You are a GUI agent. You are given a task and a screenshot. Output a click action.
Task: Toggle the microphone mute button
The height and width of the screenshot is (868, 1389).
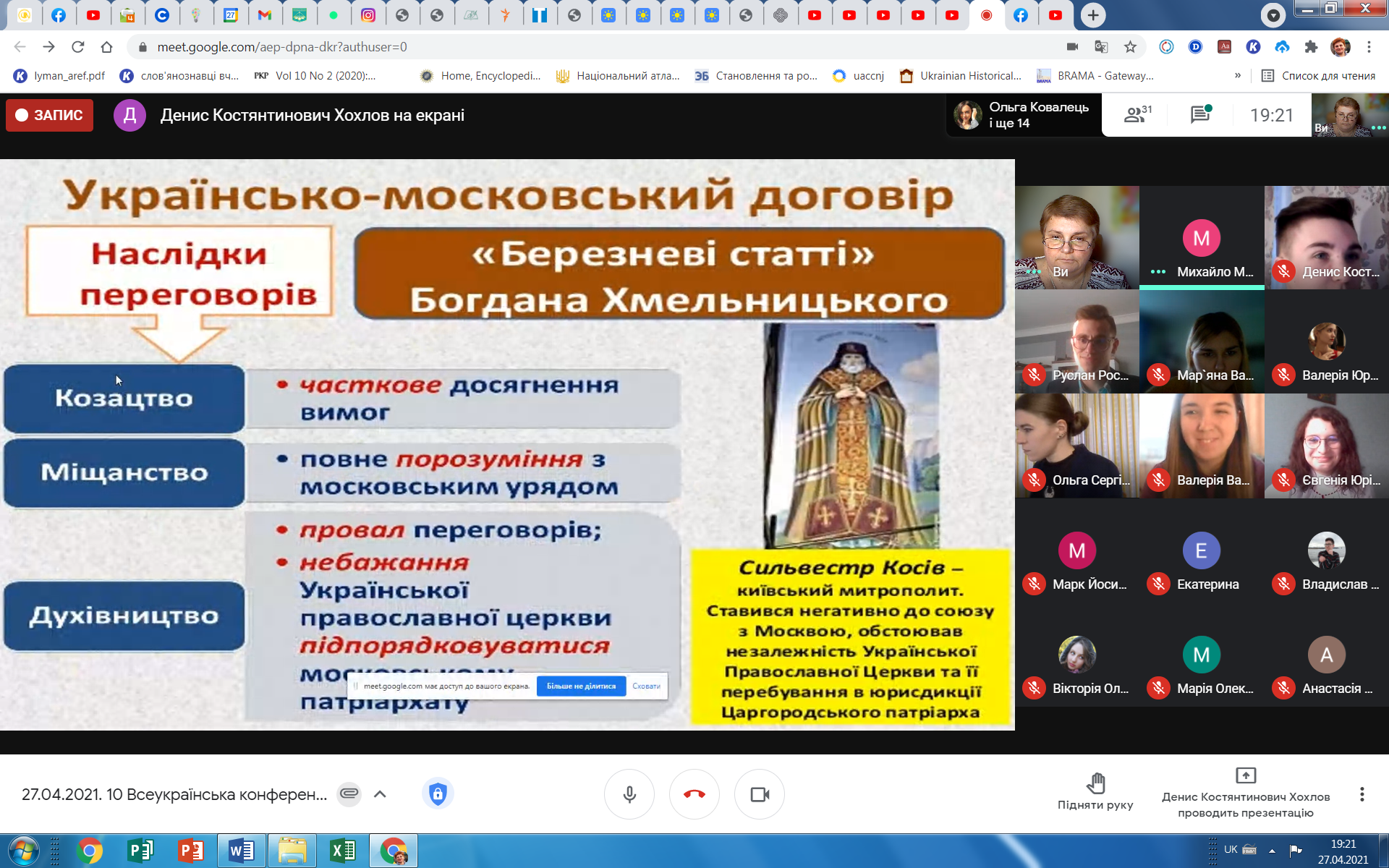[x=629, y=794]
